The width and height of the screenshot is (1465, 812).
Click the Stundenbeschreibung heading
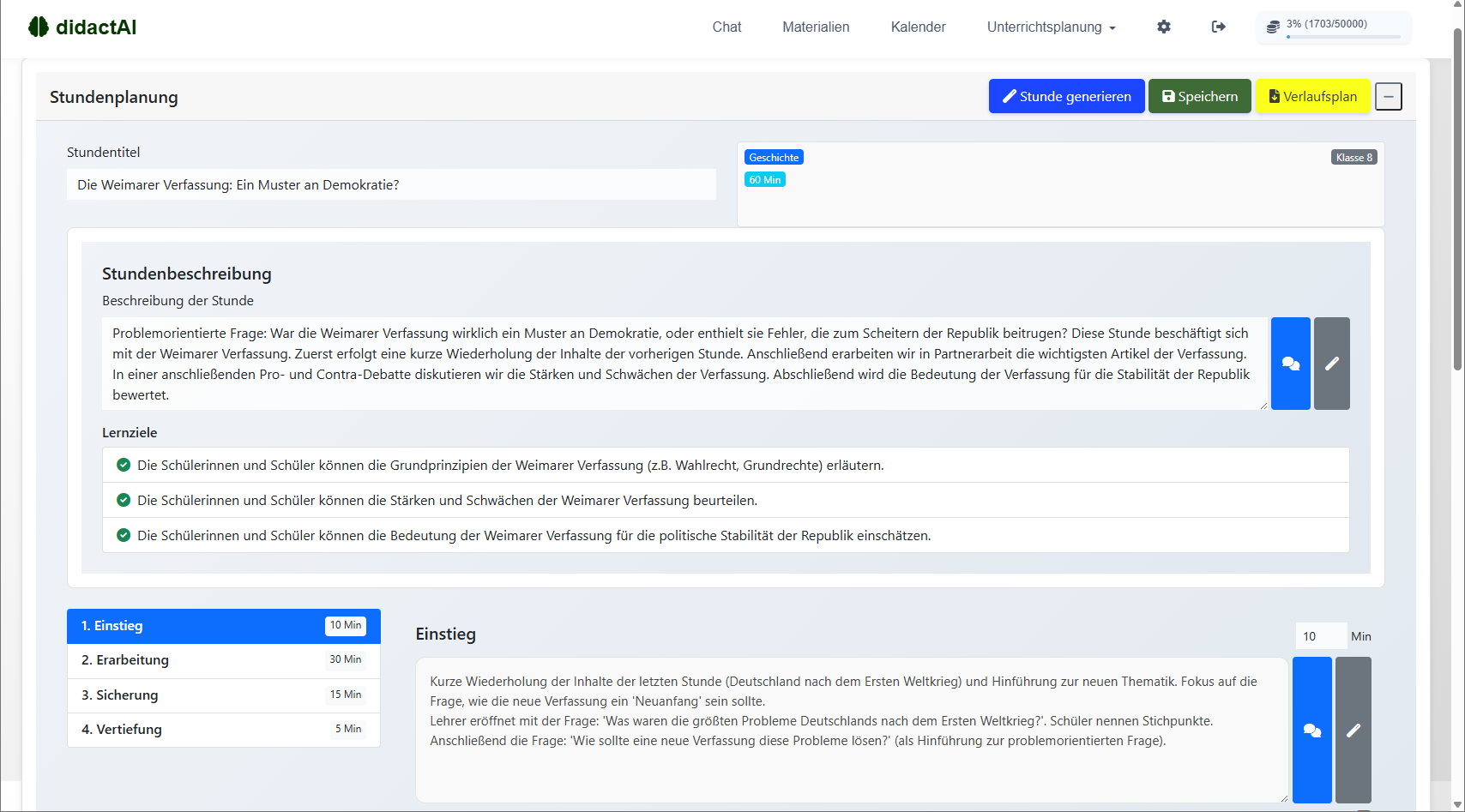pos(187,274)
